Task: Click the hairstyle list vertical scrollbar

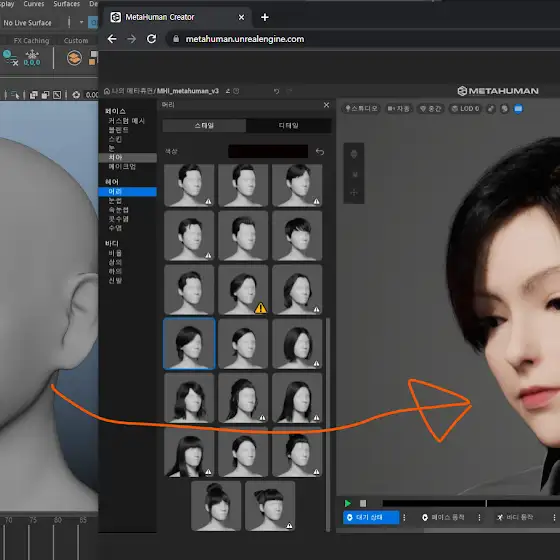Action: pyautogui.click(x=328, y=425)
